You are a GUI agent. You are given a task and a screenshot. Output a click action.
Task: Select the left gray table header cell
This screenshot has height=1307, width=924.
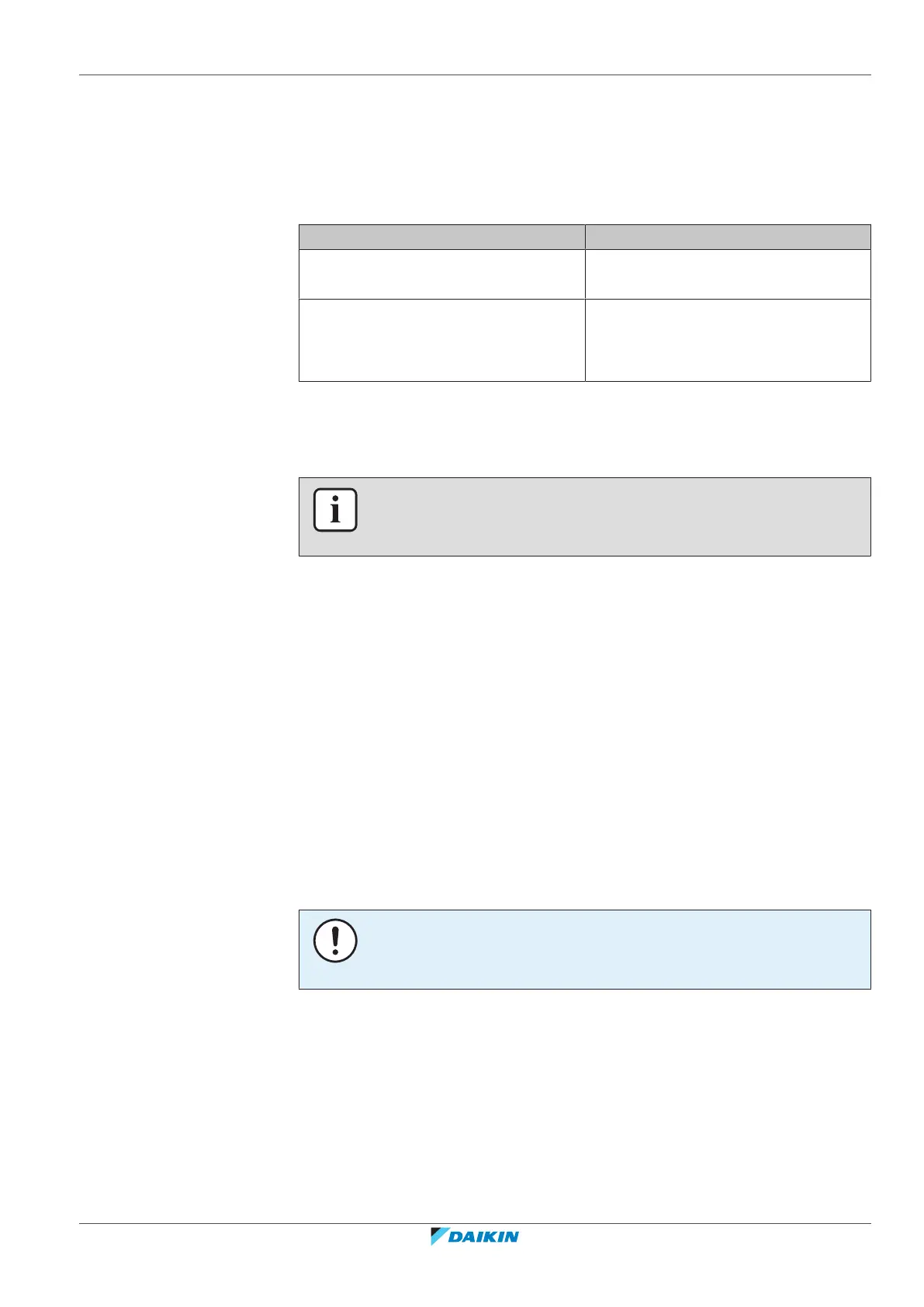click(x=441, y=237)
